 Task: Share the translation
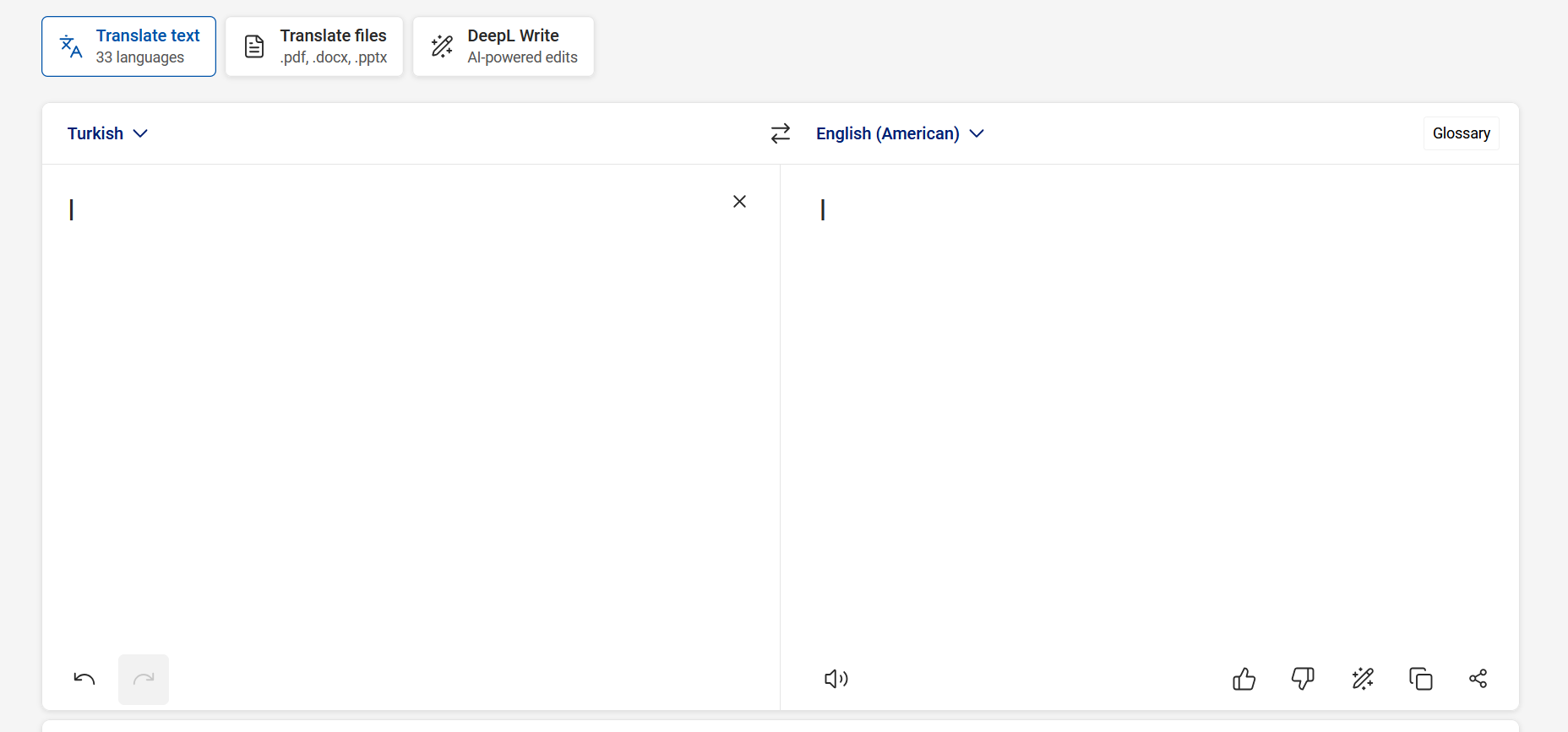[x=1478, y=679]
